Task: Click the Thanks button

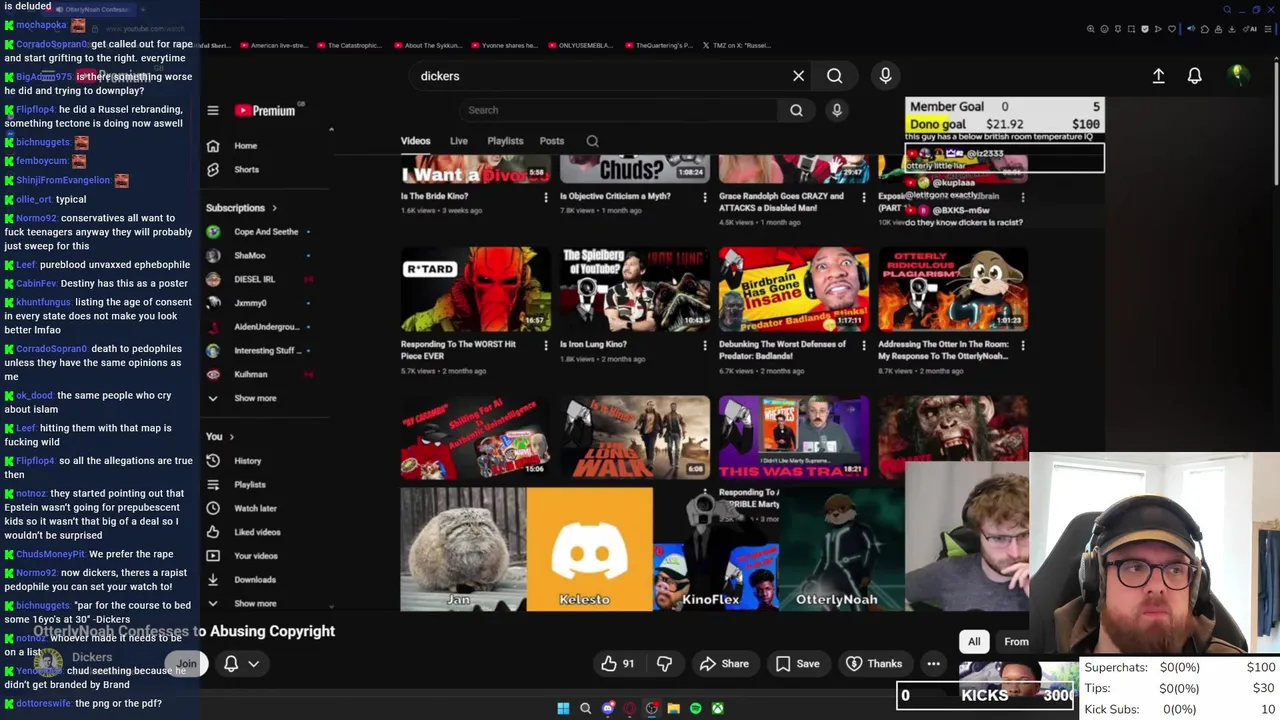Action: 874,664
